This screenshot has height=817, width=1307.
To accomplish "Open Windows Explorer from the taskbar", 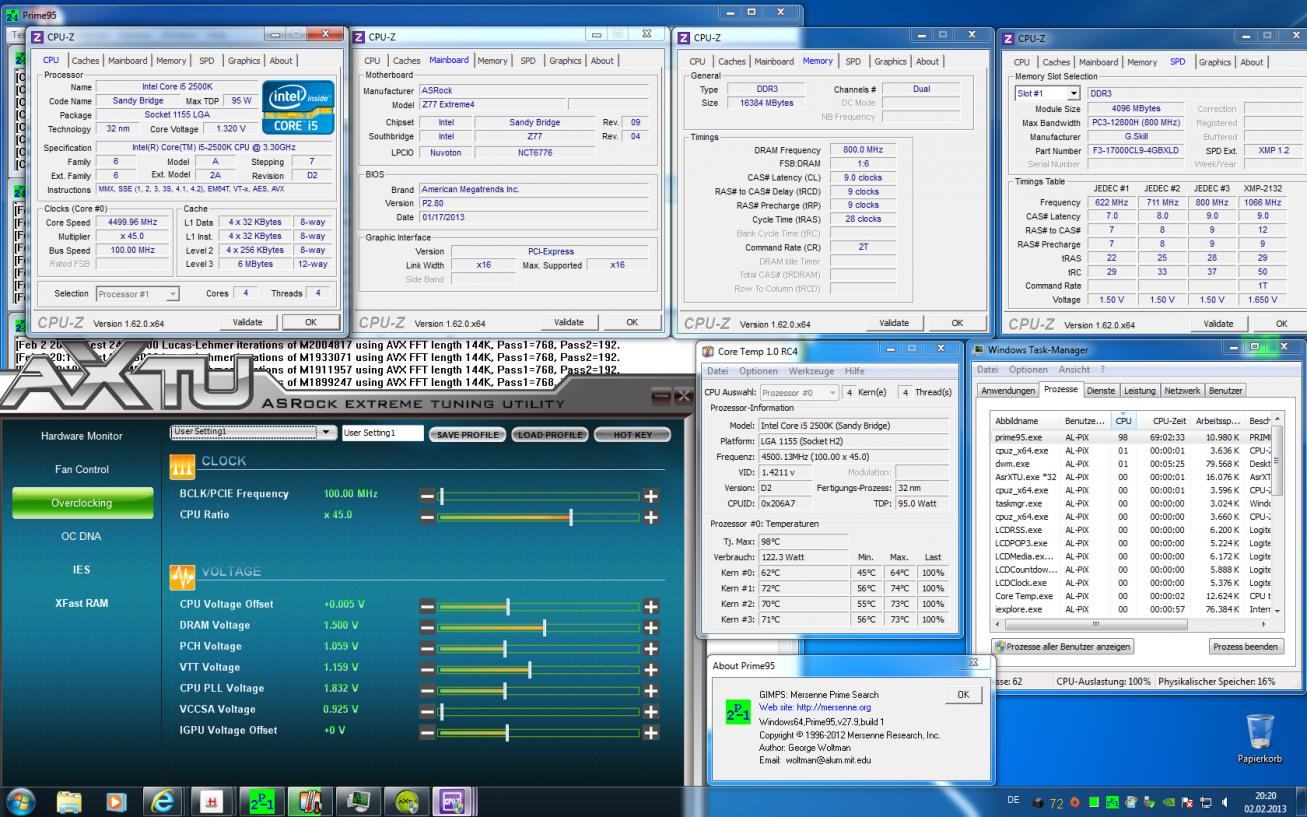I will point(69,801).
